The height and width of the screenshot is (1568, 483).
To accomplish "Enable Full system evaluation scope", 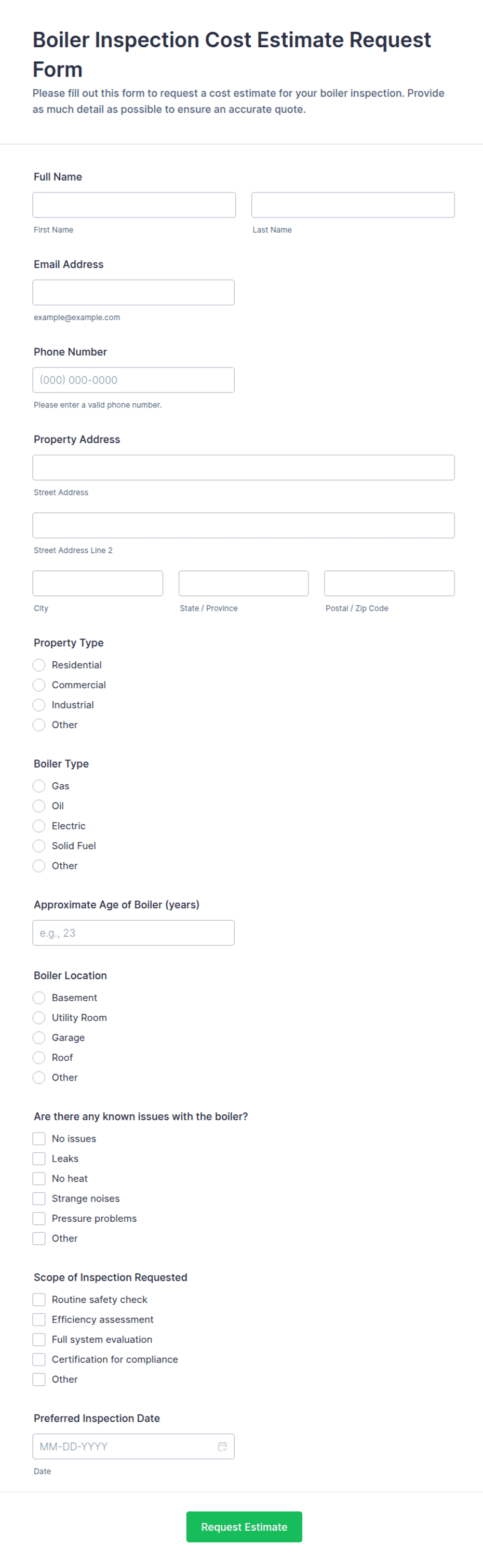I will (x=39, y=1339).
